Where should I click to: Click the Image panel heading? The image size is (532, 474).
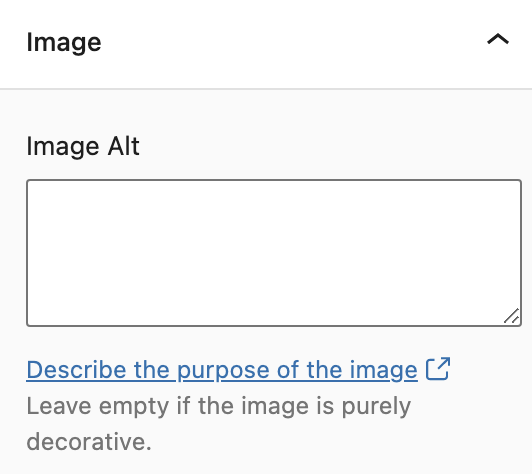point(64,42)
